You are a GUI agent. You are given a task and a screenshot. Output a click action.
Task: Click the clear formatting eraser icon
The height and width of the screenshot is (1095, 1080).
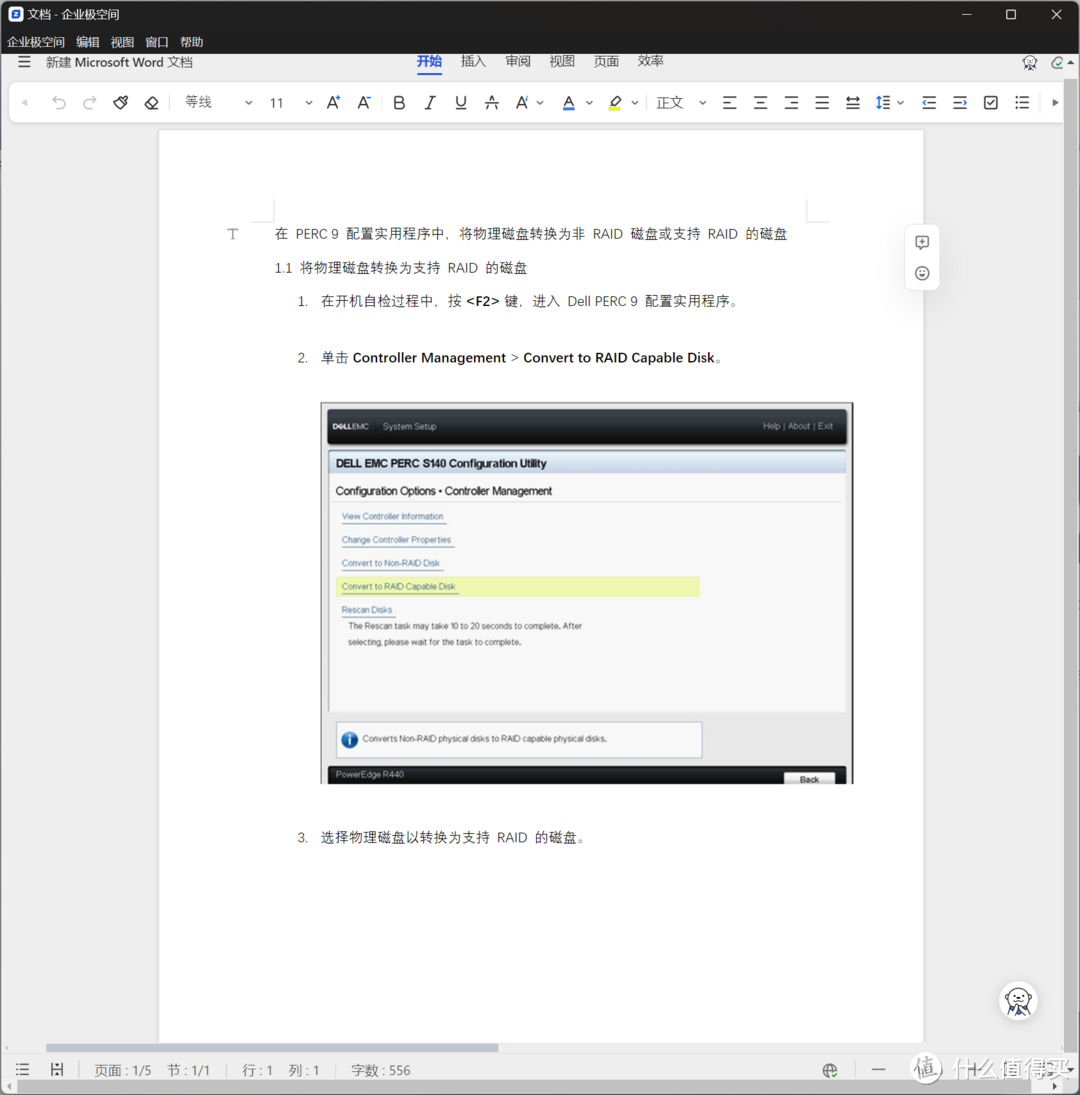coord(152,102)
